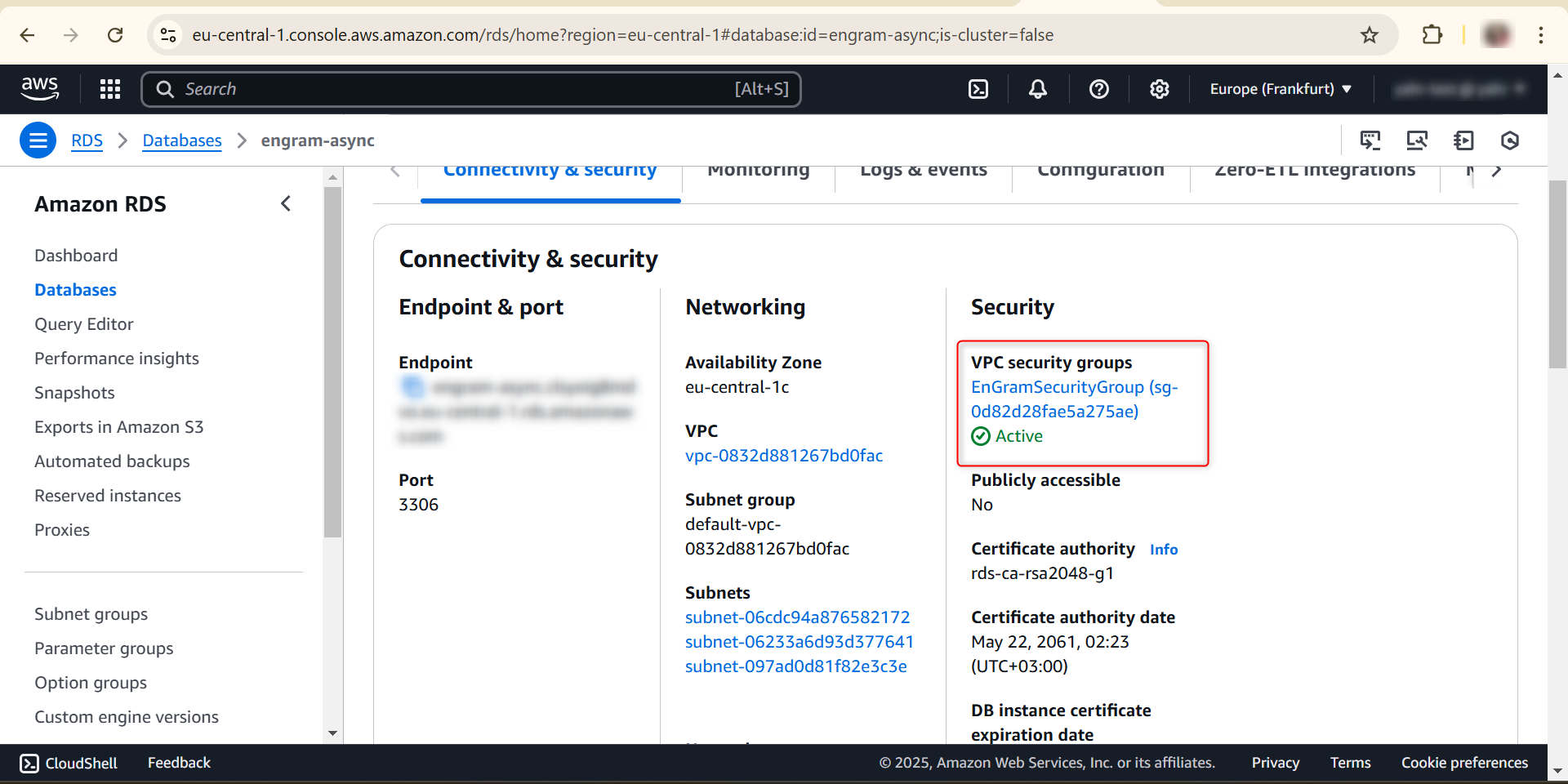
Task: Launch CloudShell from the top navigation bar
Action: tap(978, 89)
